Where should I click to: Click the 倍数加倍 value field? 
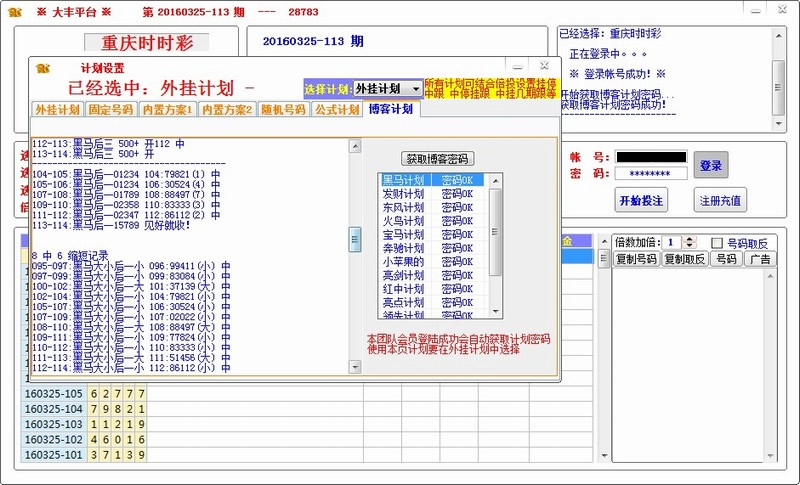(672, 243)
